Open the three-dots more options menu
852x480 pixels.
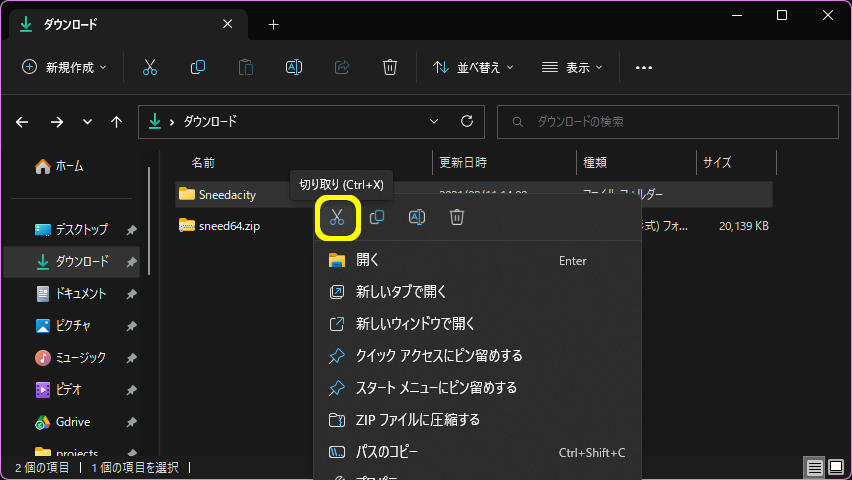point(644,67)
